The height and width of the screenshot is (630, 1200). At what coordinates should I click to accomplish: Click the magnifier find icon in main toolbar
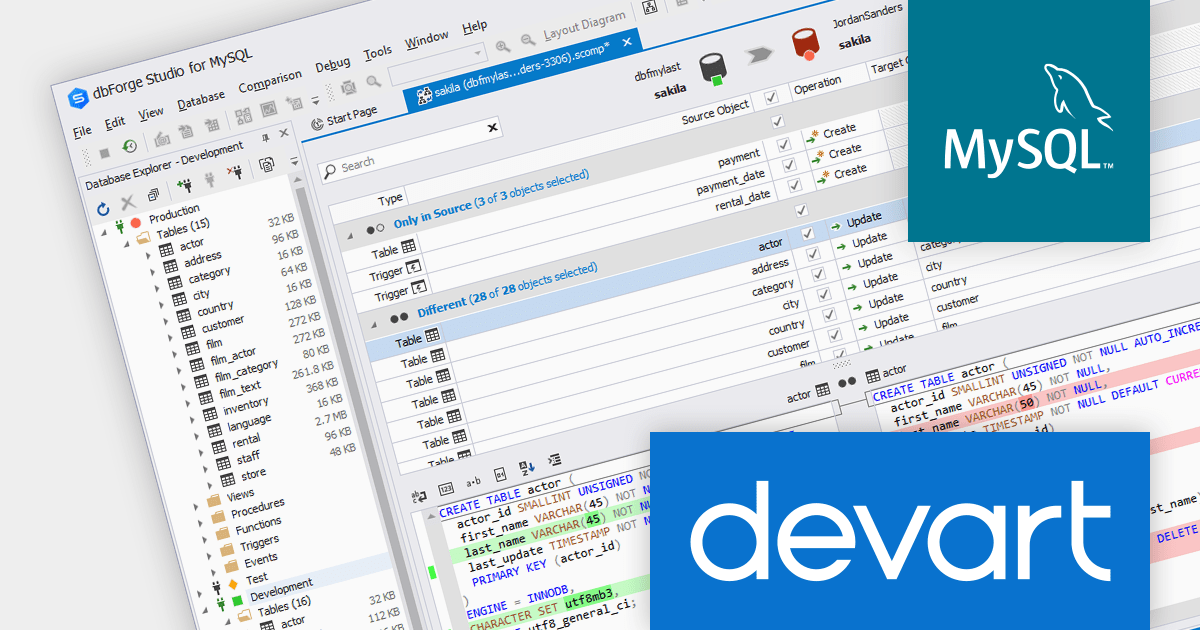373,82
